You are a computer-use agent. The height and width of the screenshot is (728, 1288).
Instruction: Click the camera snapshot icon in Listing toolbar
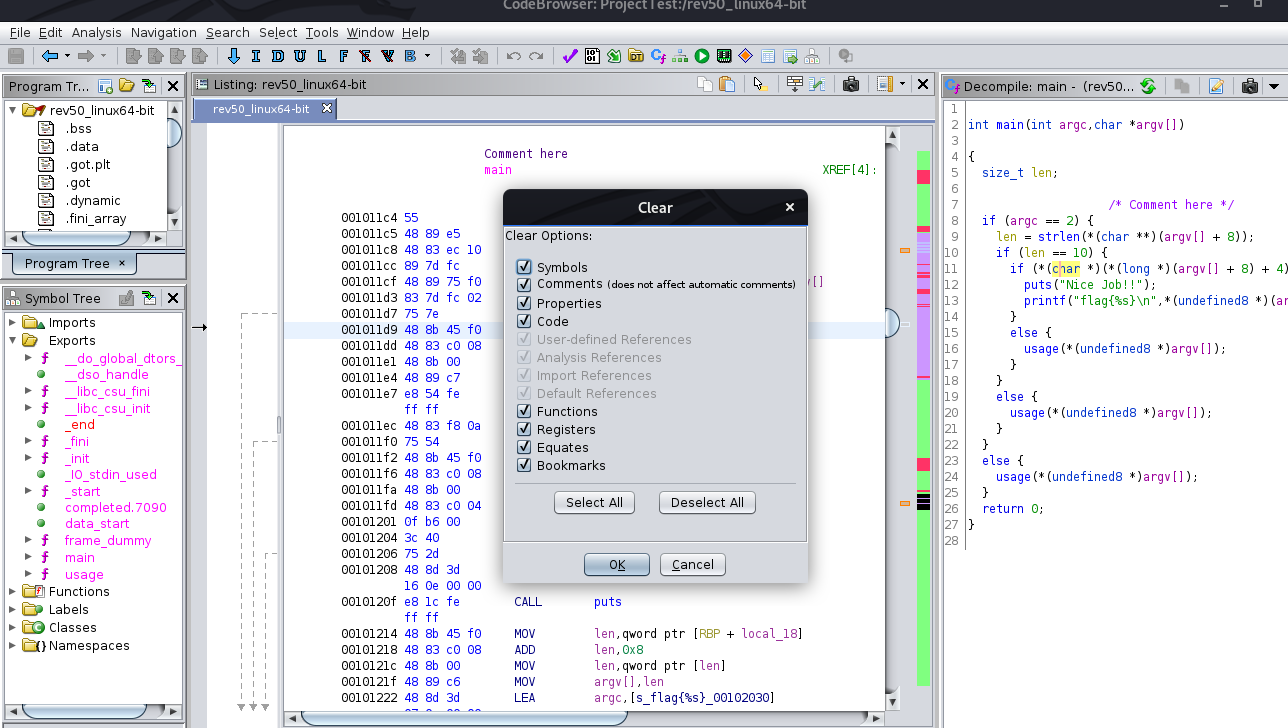point(851,85)
